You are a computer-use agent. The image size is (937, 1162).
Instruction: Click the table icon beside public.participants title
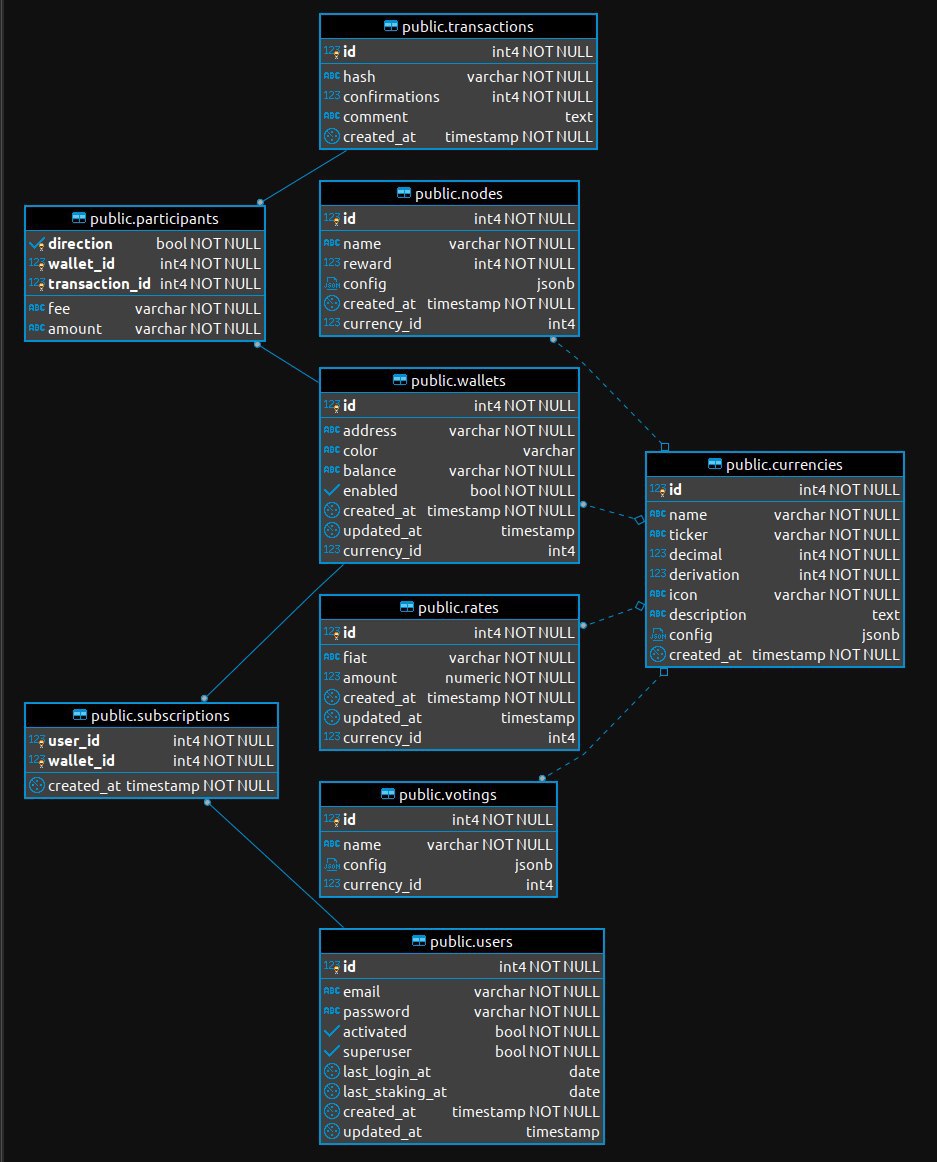click(79, 218)
